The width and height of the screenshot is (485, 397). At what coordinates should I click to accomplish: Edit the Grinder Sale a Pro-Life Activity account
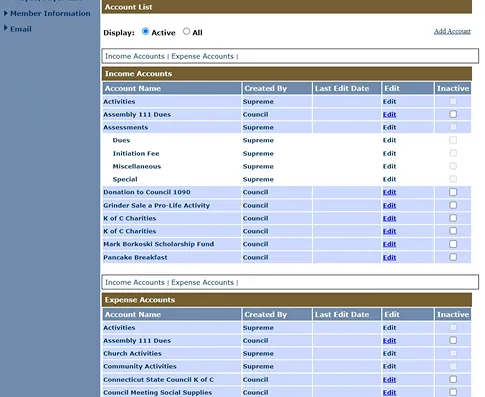[389, 205]
